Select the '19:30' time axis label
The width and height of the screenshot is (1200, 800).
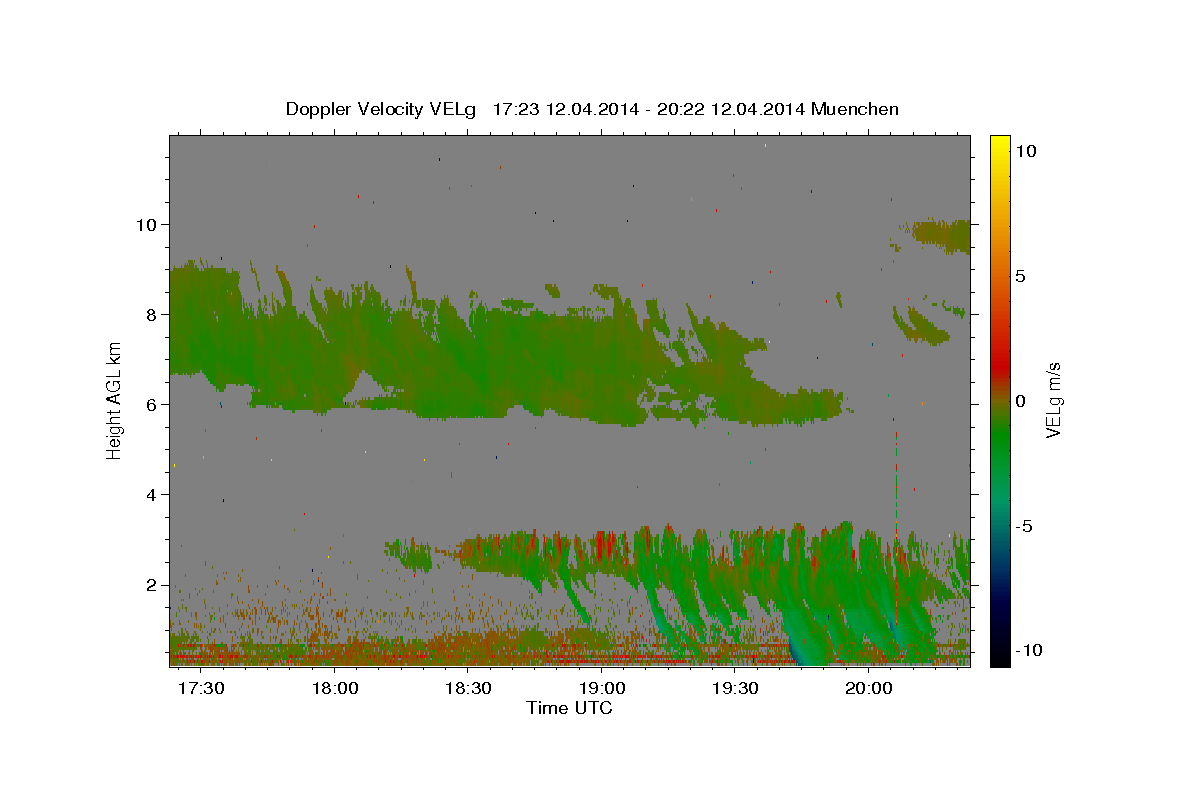coord(735,689)
